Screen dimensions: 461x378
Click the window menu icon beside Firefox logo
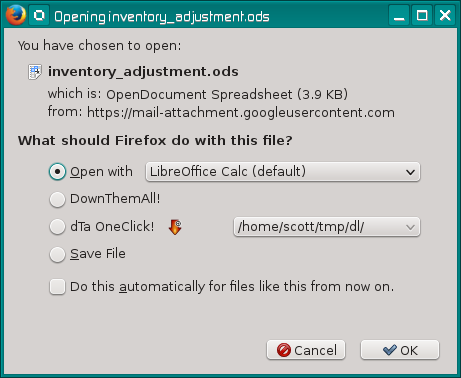tap(39, 15)
